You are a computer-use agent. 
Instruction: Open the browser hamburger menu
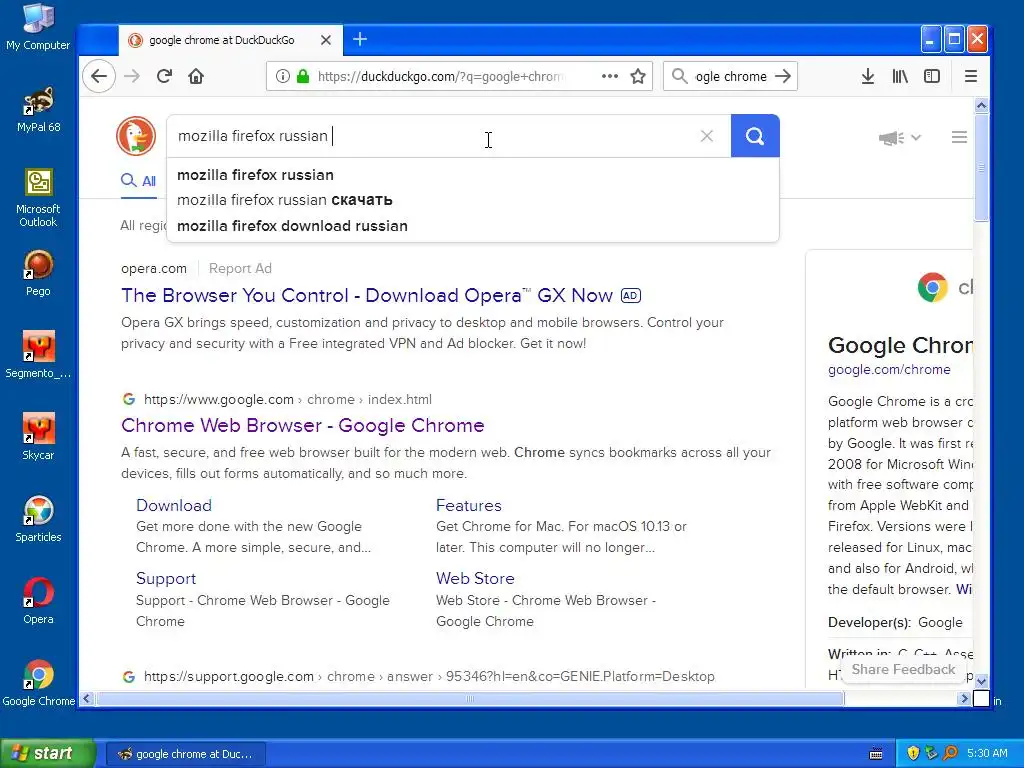click(971, 76)
